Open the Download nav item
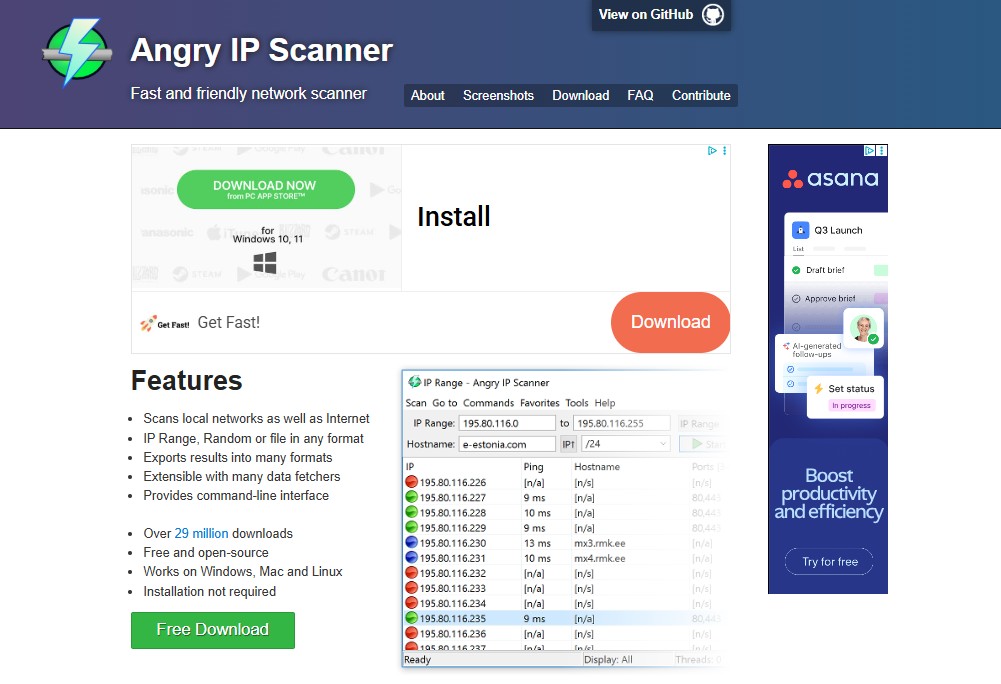Viewport: 1001px width, 684px height. 580,96
